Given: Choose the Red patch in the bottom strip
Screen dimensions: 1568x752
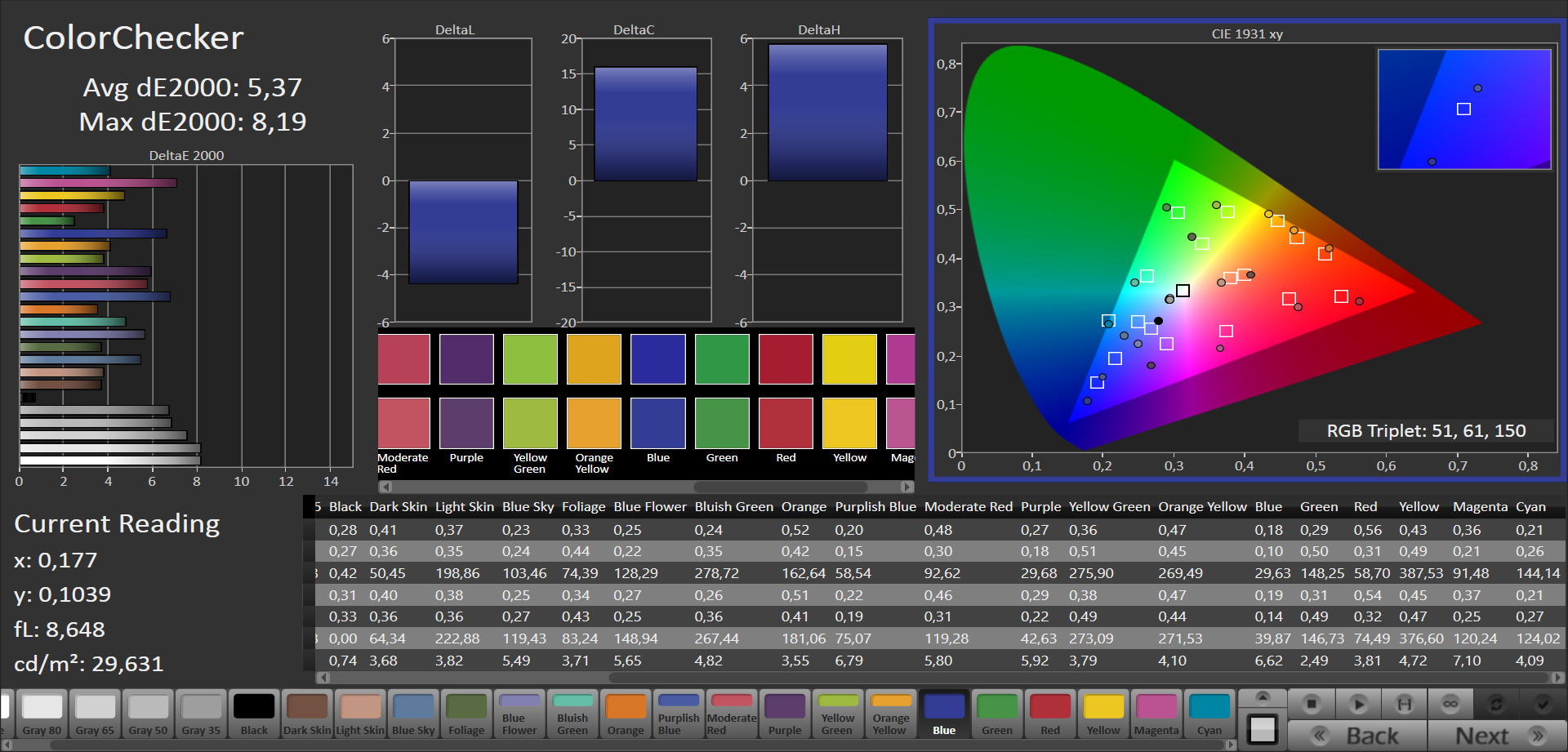Looking at the screenshot, I should [x=1050, y=714].
